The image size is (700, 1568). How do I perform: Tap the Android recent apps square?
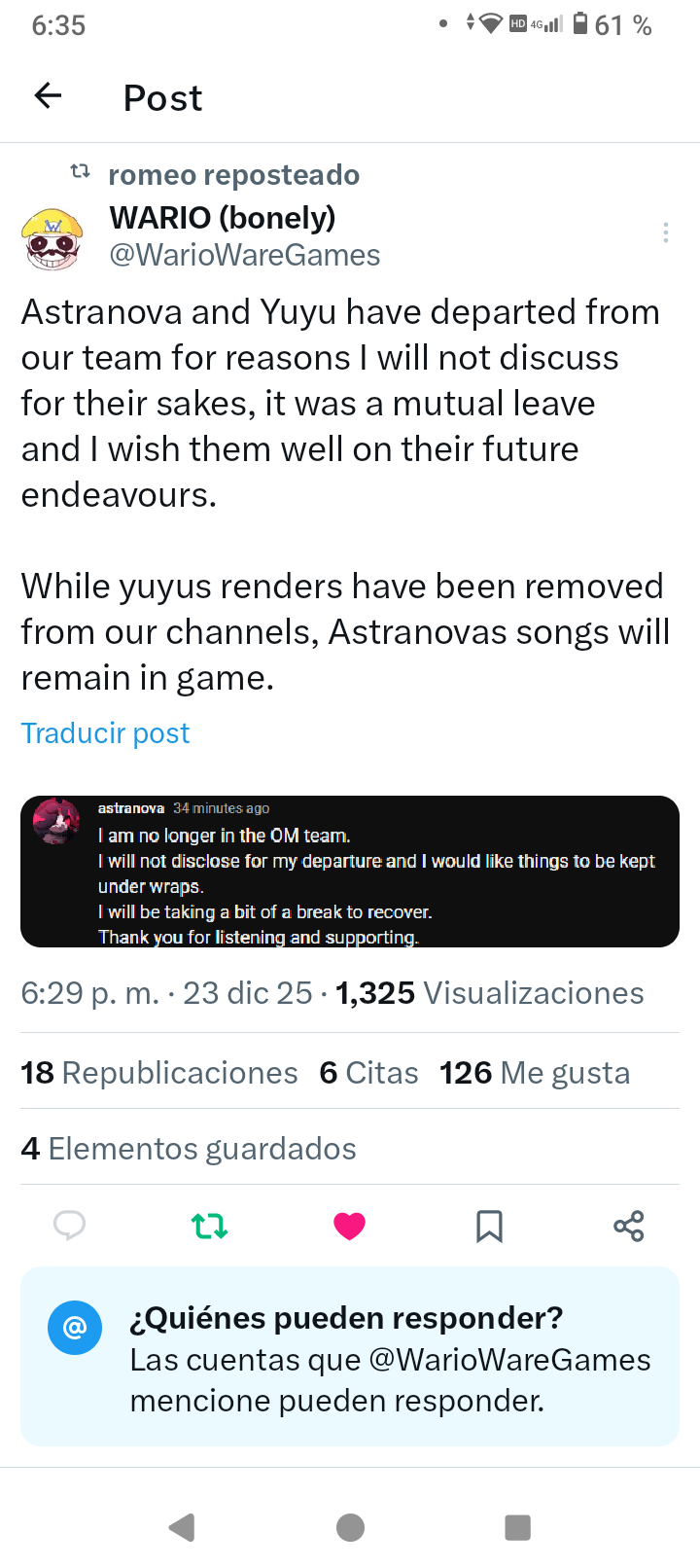(518, 1527)
